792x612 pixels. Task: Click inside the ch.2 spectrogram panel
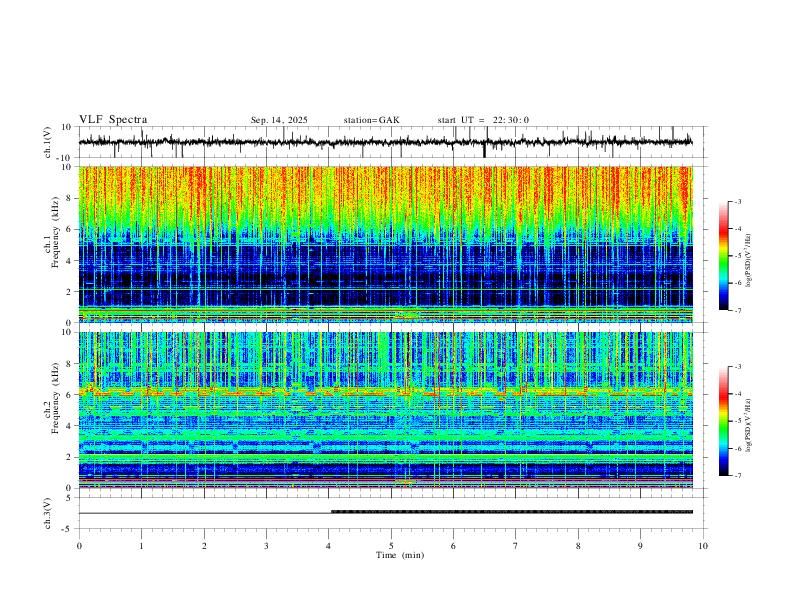click(386, 410)
